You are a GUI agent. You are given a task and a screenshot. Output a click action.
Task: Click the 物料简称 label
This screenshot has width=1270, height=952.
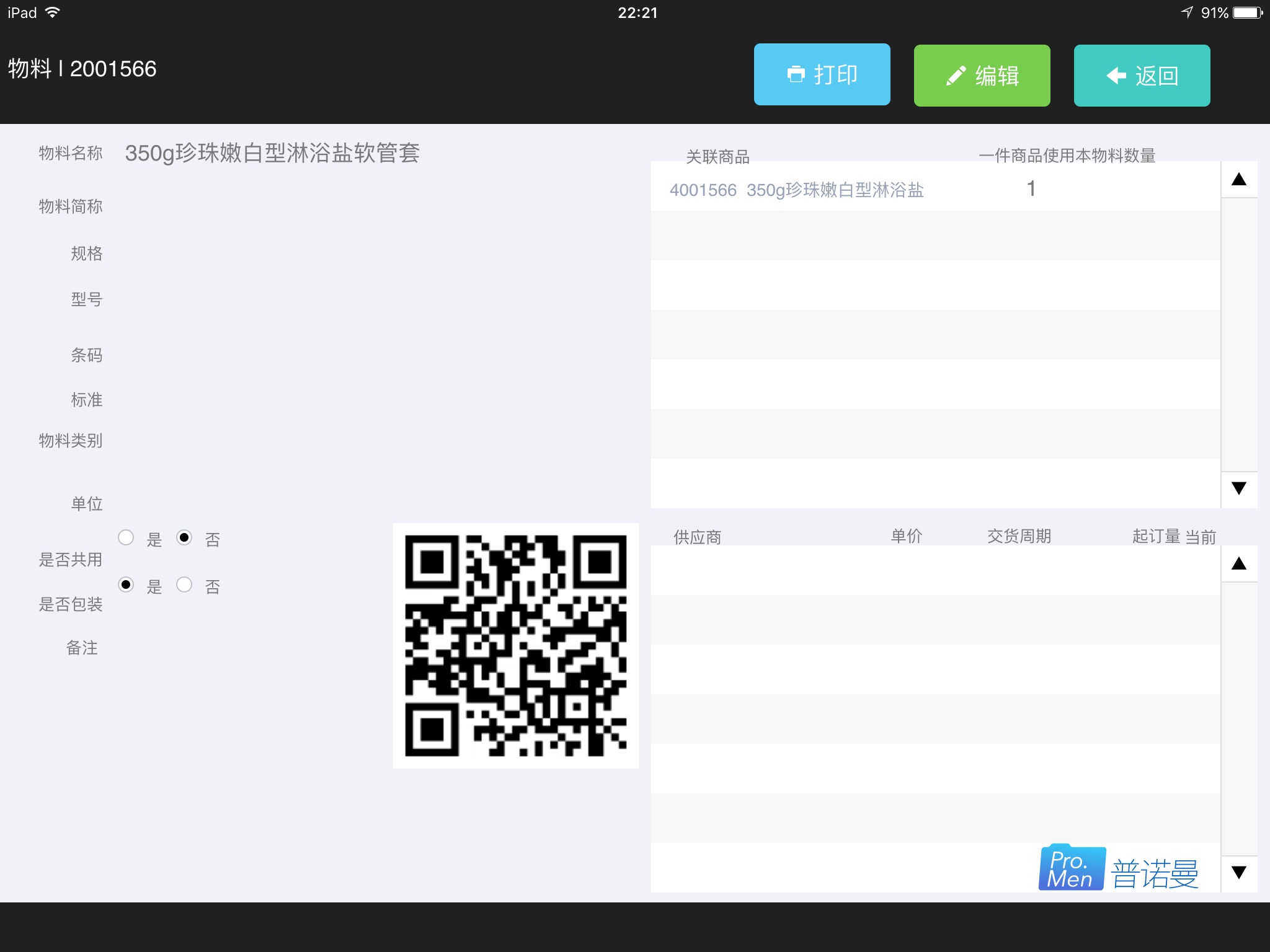click(71, 206)
